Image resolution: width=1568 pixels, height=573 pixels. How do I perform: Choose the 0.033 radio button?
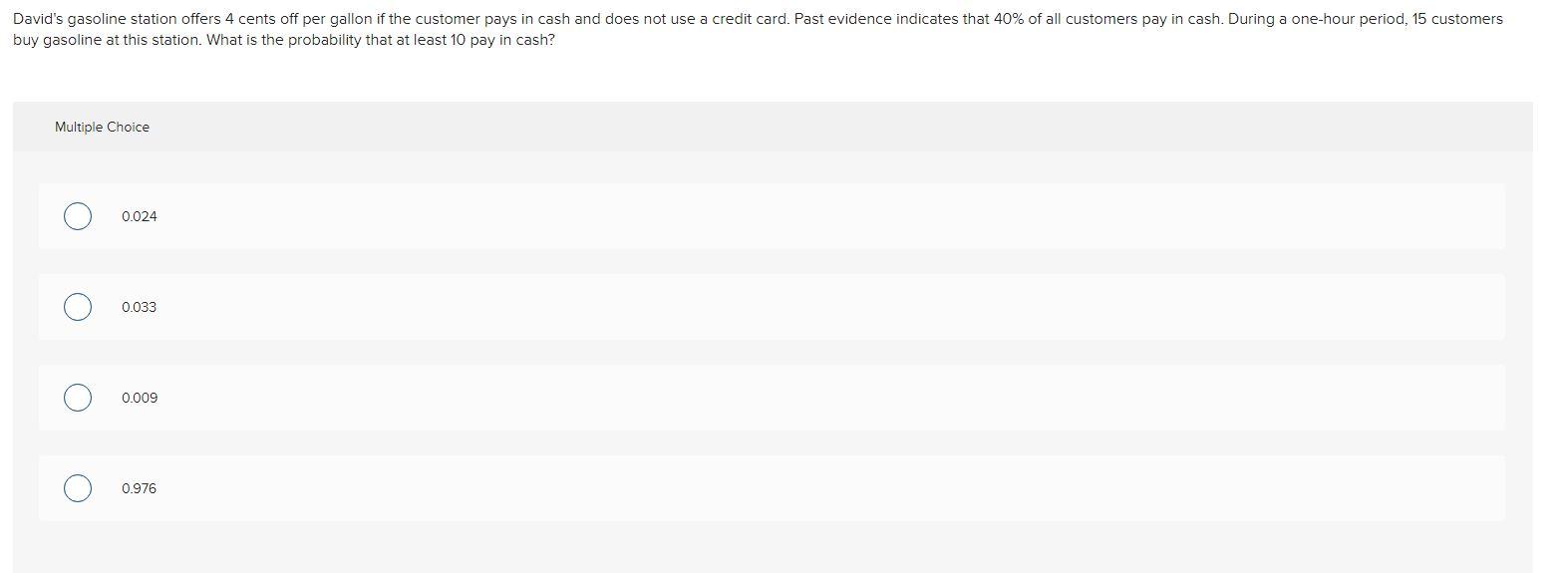[x=78, y=307]
